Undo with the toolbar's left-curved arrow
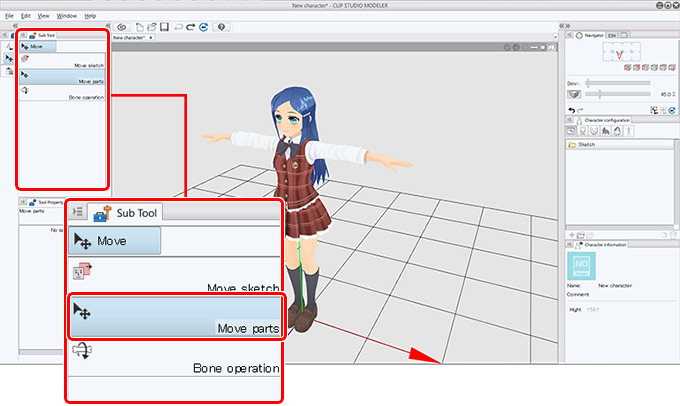Image resolution: width=680 pixels, height=406 pixels. 178,27
